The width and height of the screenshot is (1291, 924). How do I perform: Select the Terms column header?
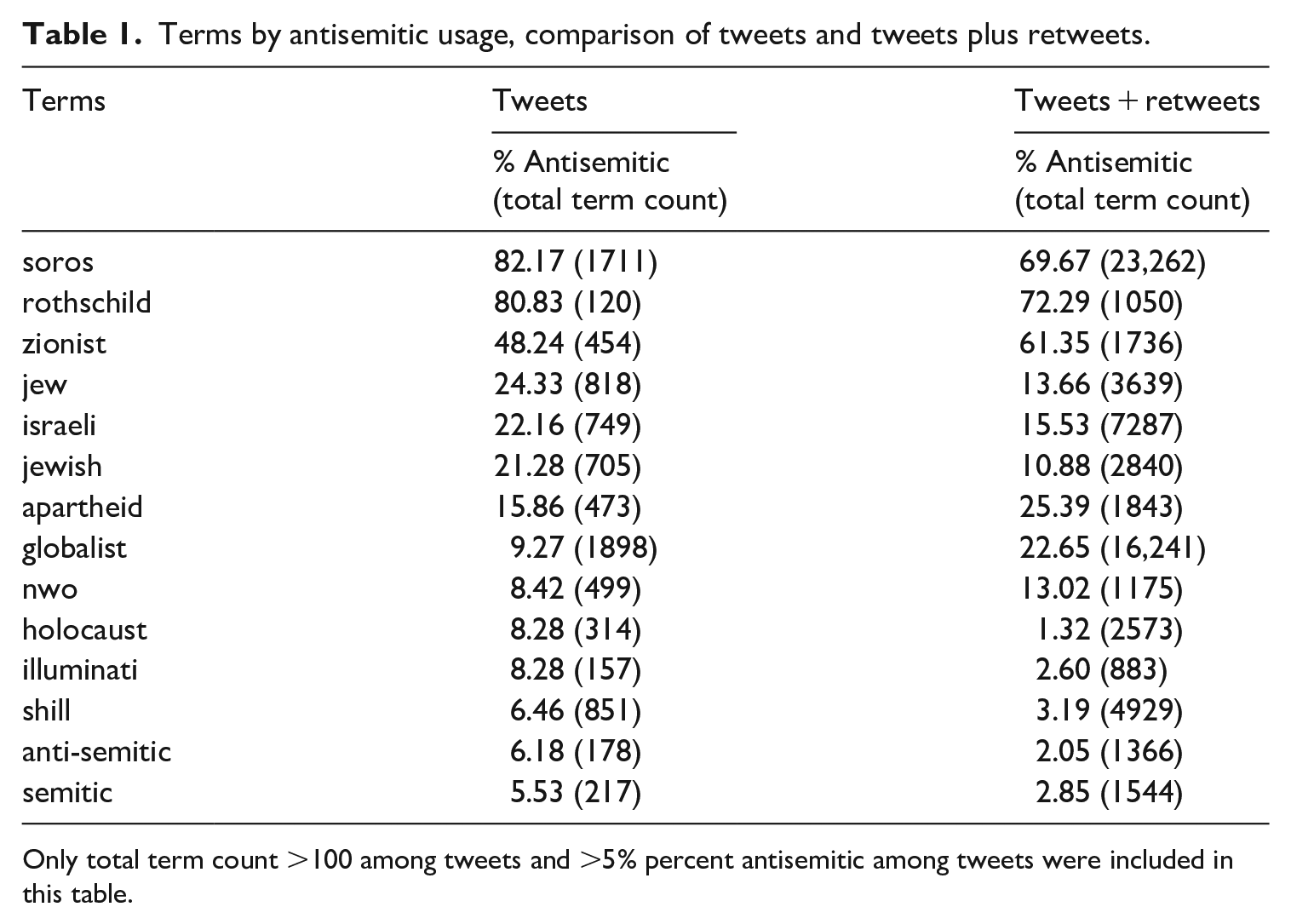pyautogui.click(x=64, y=100)
